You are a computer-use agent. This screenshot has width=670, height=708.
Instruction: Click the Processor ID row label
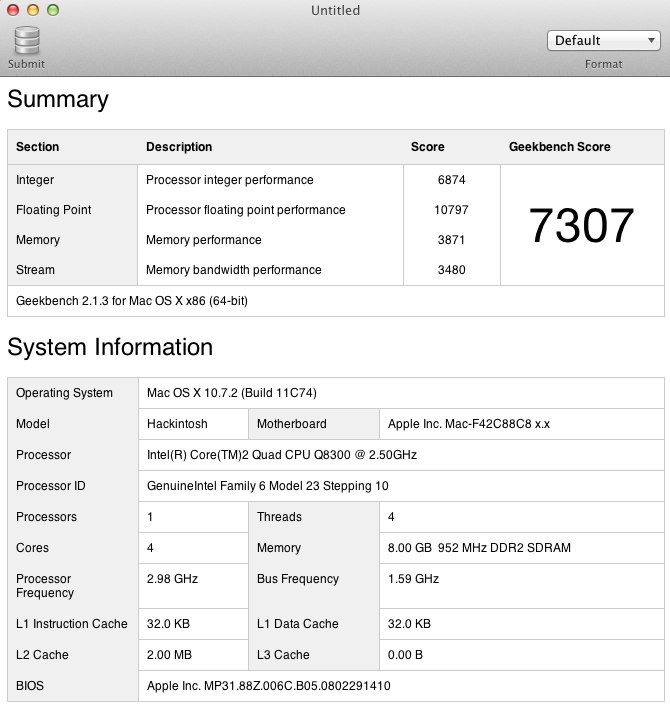click(51, 486)
